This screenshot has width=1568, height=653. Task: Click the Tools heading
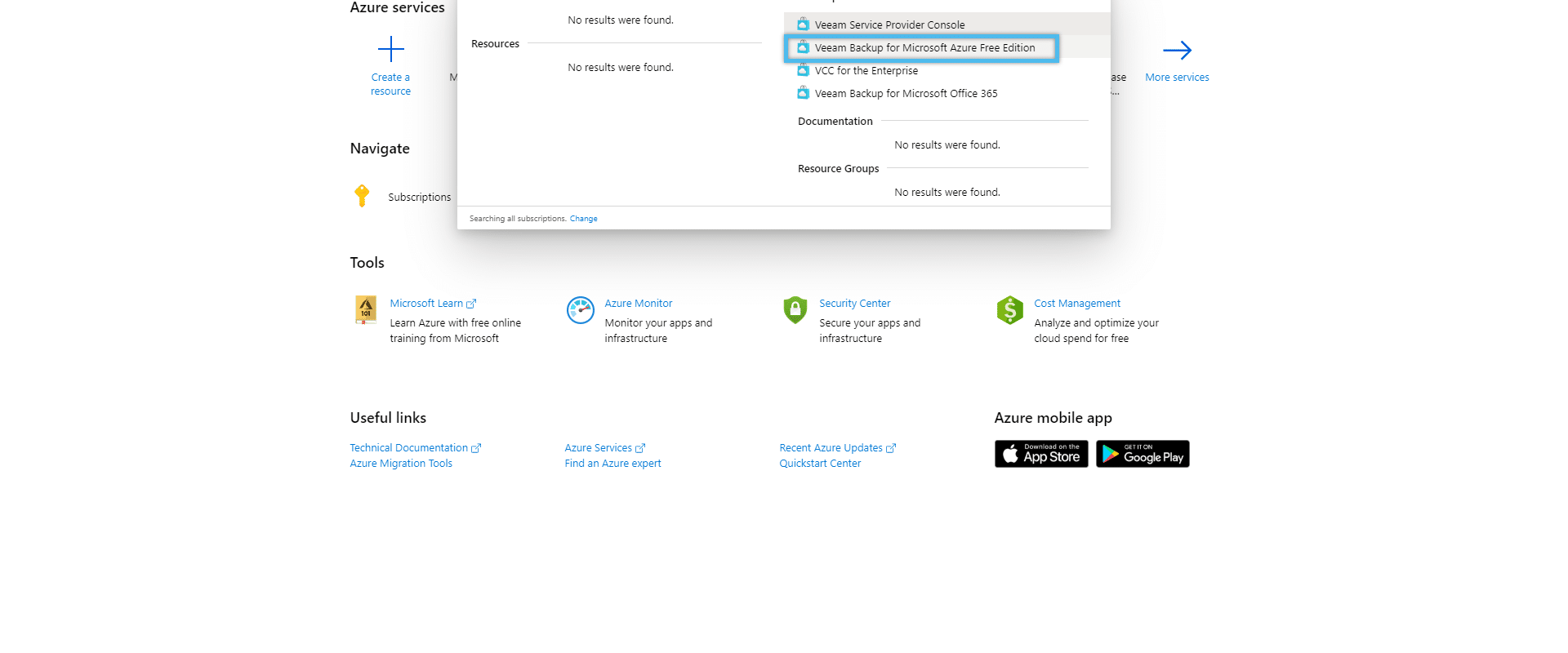pos(367,263)
